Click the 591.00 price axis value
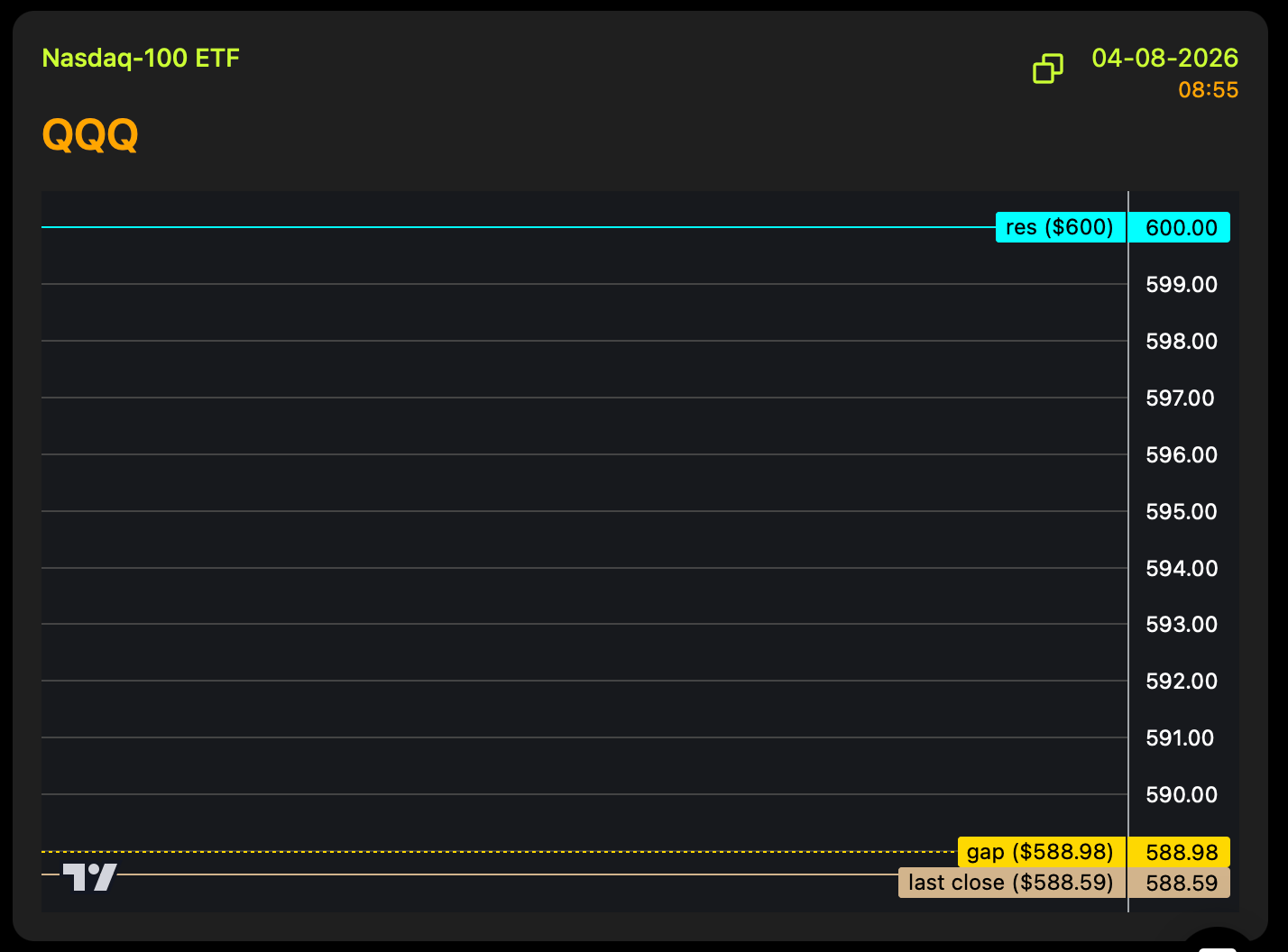Viewport: 1288px width, 952px height. point(1181,738)
